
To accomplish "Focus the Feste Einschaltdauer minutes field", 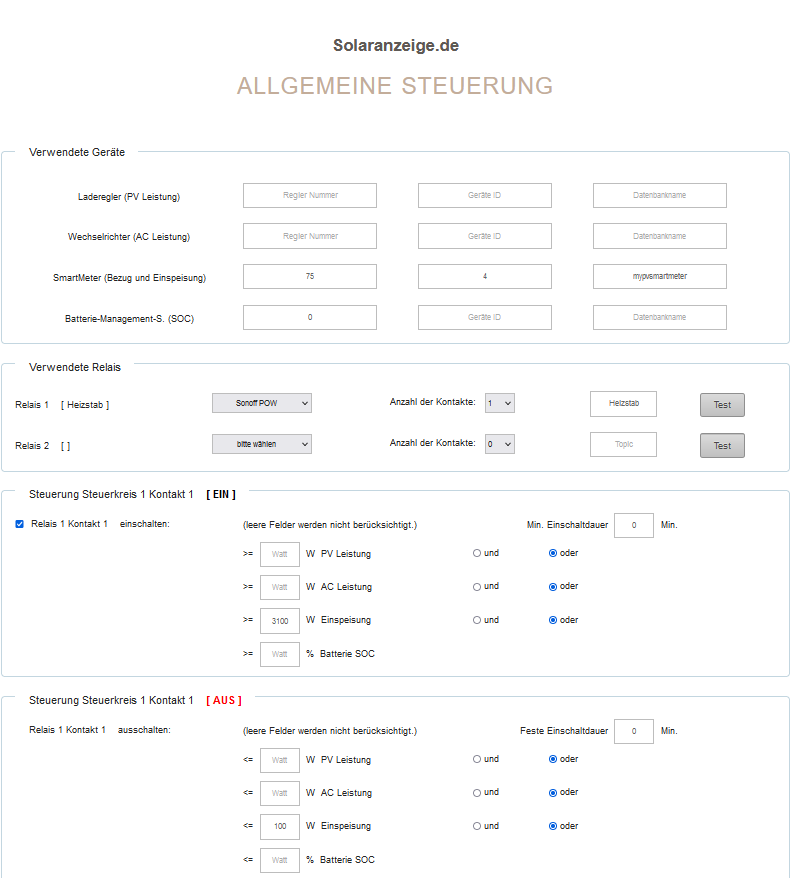I will tap(633, 731).
